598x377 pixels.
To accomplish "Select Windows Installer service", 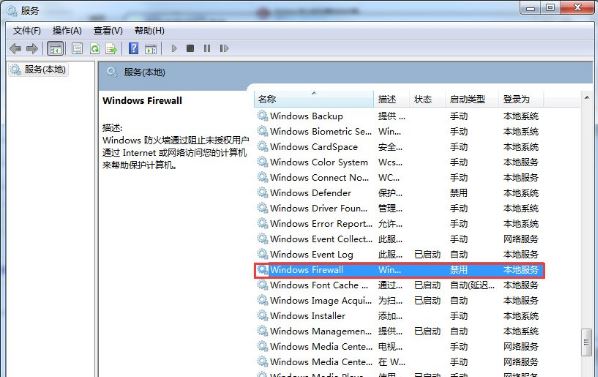I will click(x=399, y=316).
